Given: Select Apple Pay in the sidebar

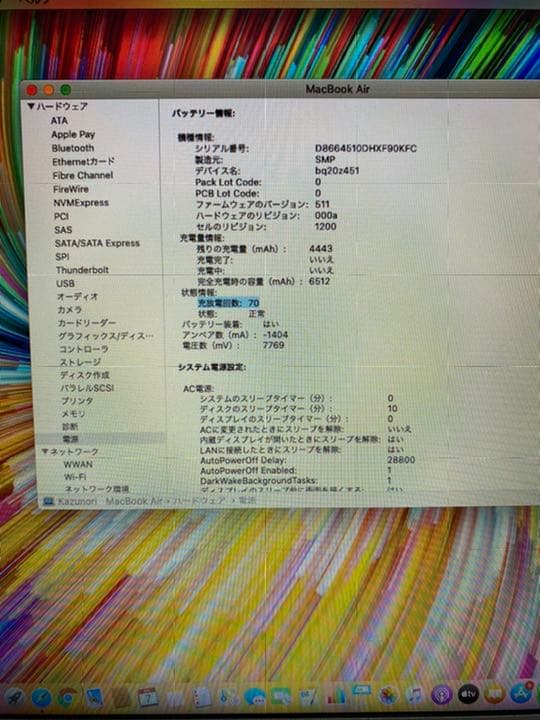Looking at the screenshot, I should tap(73, 135).
